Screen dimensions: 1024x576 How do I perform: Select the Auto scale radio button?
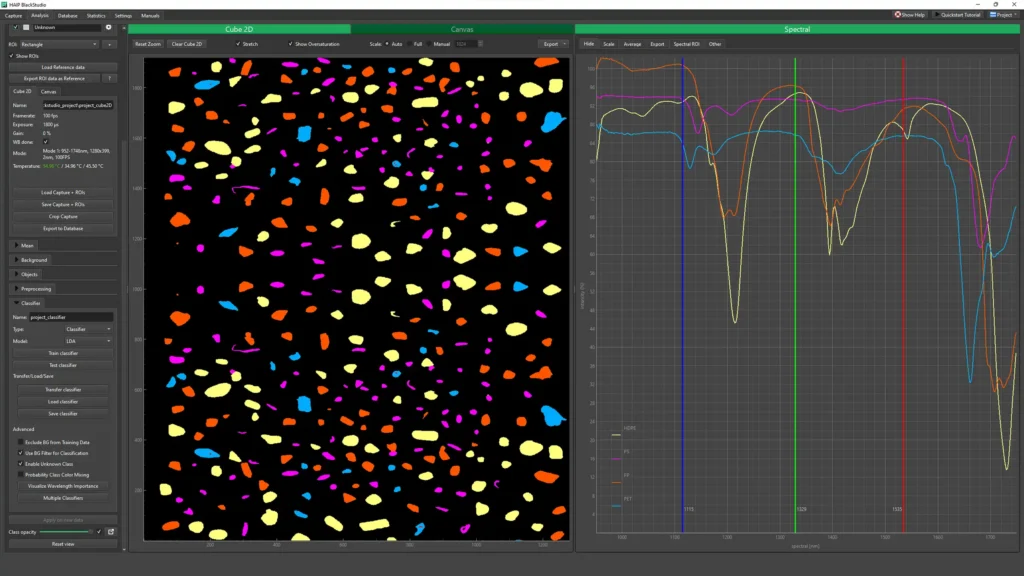pyautogui.click(x=387, y=44)
